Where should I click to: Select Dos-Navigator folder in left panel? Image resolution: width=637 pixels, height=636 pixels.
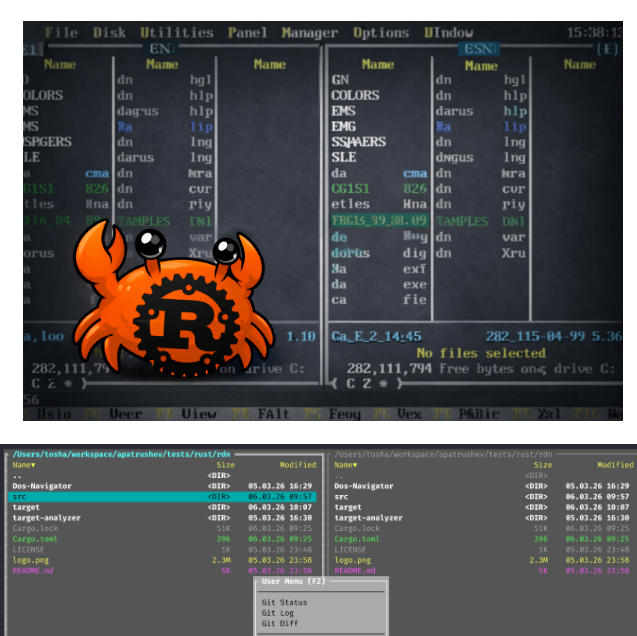[162, 486]
